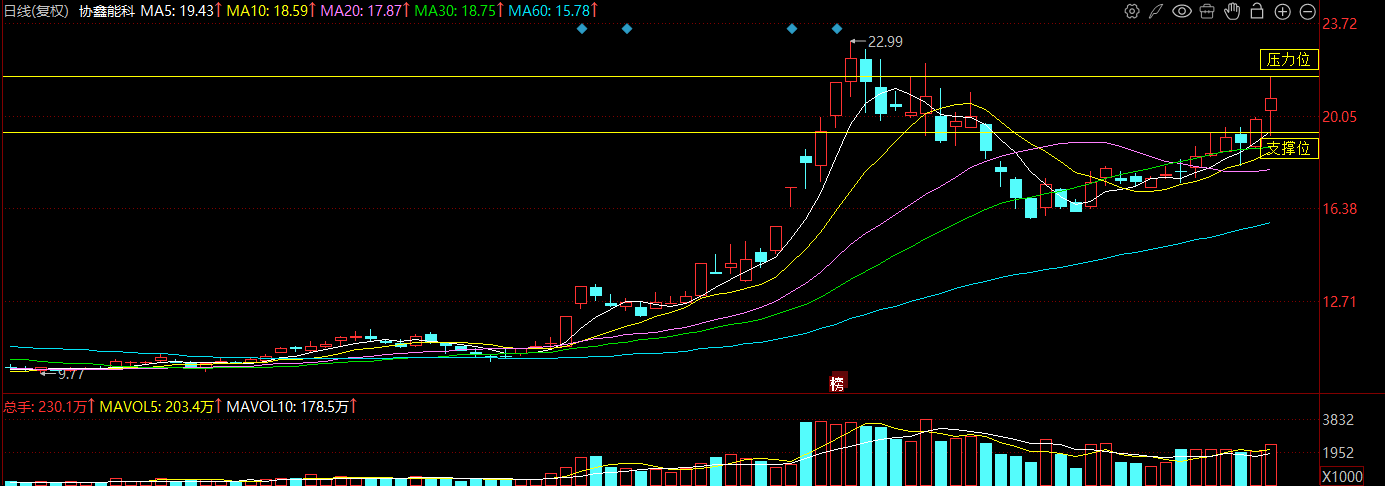This screenshot has height=486, width=1385.
Task: Click the 支撑位 support label
Action: 1289,149
